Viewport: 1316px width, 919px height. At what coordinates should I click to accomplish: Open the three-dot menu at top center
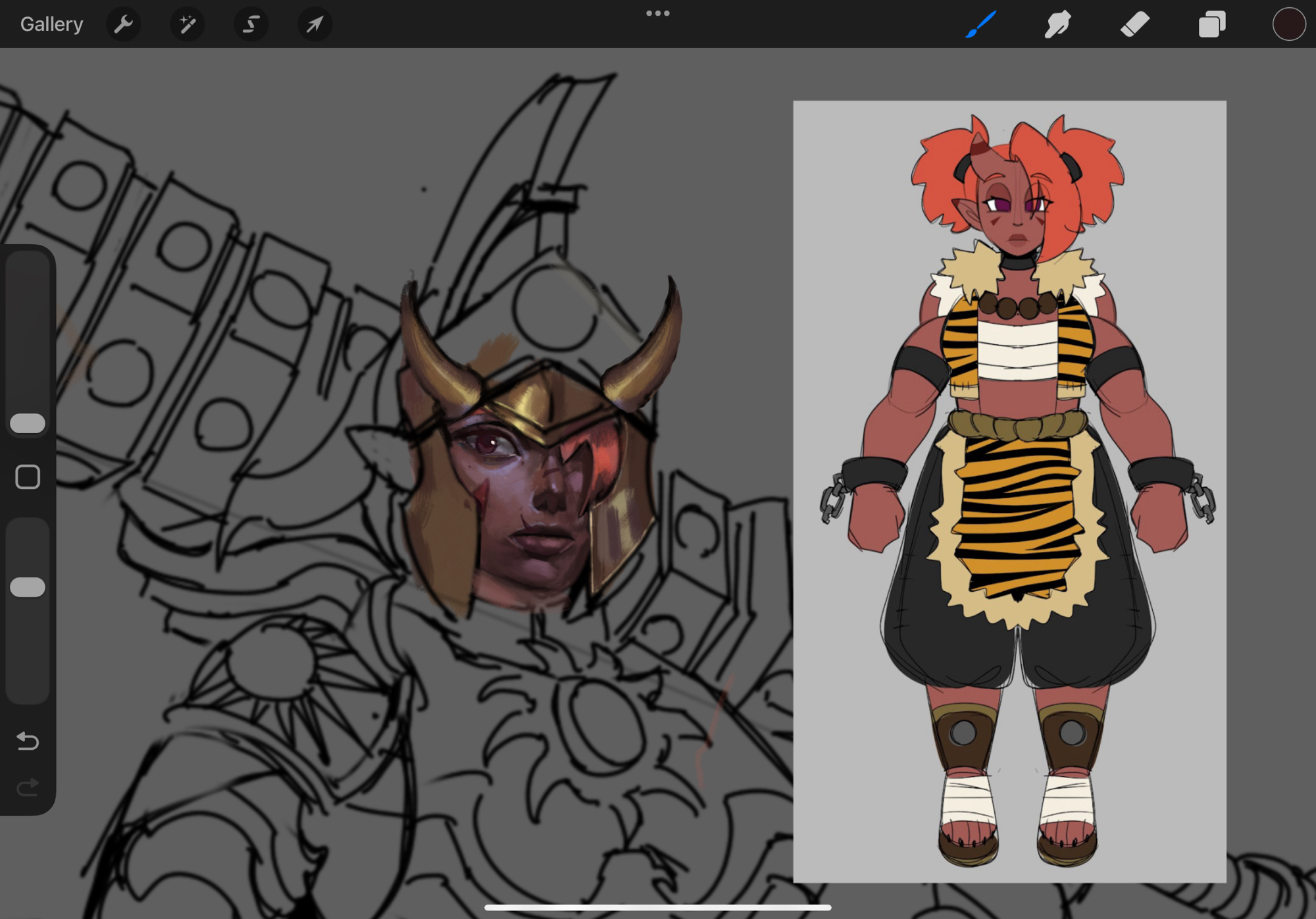tap(657, 13)
